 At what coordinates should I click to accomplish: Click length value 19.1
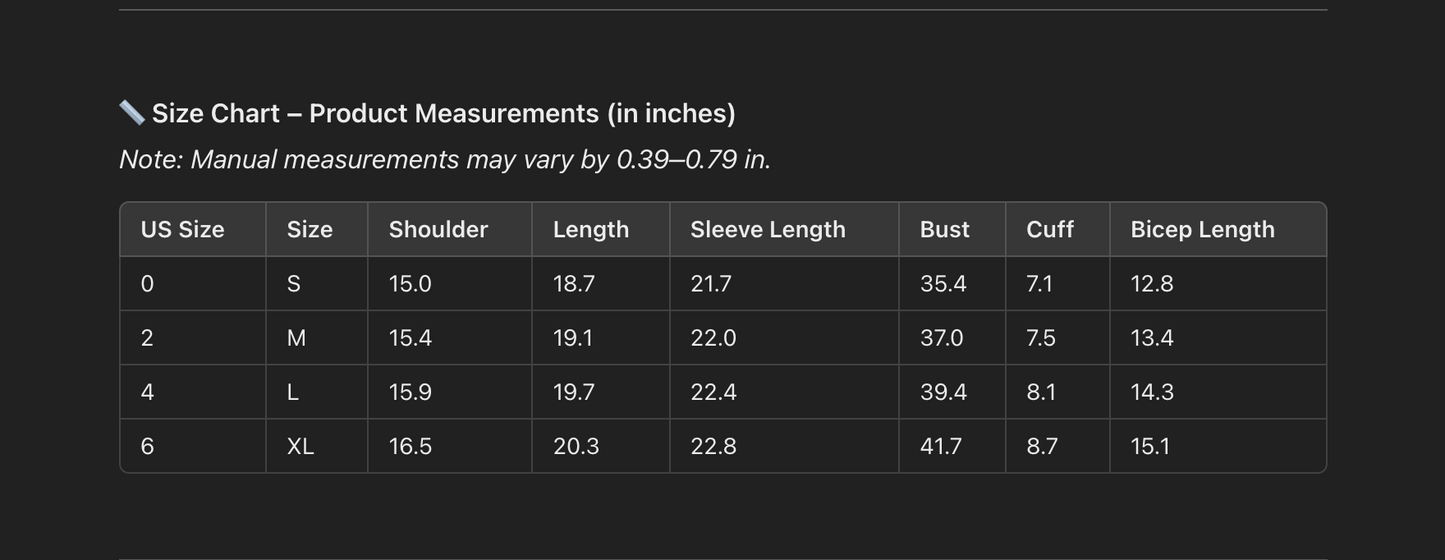pyautogui.click(x=573, y=338)
